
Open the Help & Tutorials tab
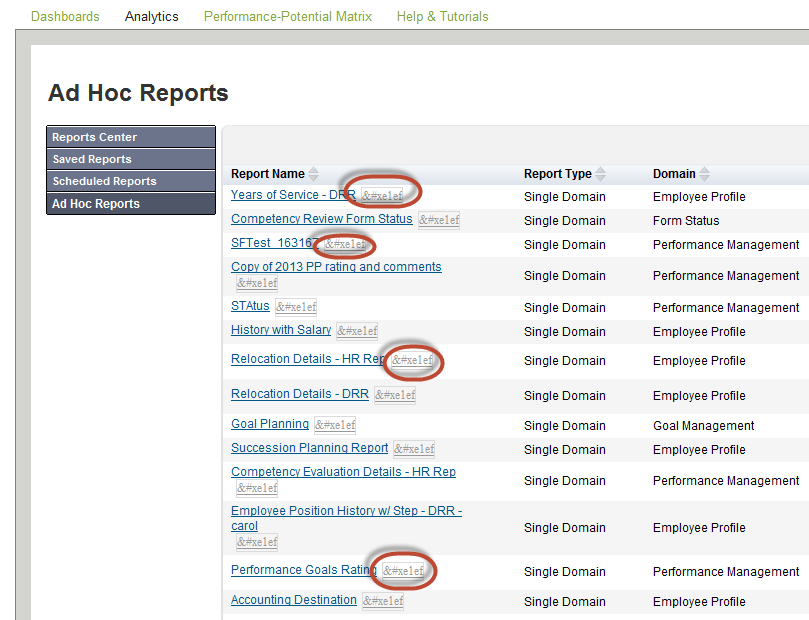[x=443, y=17]
